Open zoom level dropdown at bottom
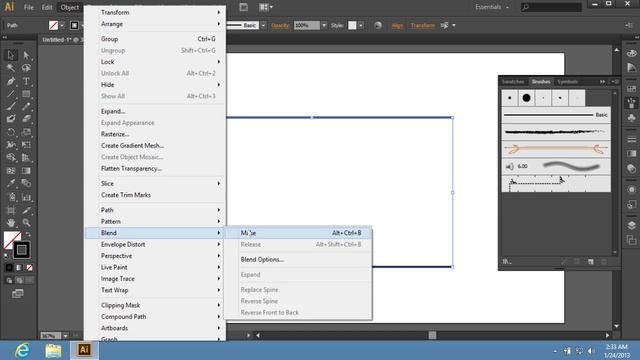Image resolution: width=640 pixels, height=360 pixels. point(65,336)
